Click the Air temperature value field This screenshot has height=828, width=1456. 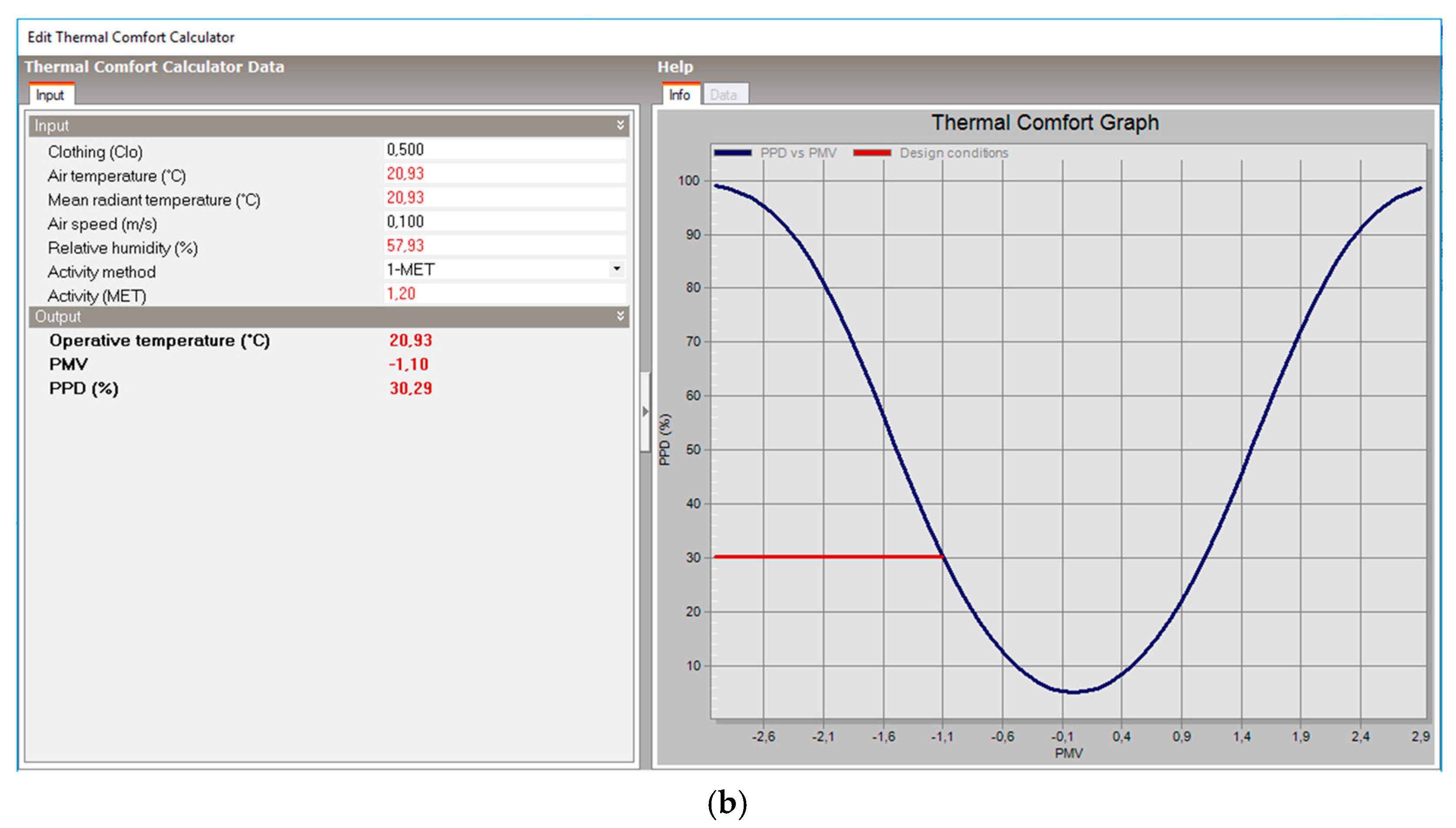click(x=504, y=173)
